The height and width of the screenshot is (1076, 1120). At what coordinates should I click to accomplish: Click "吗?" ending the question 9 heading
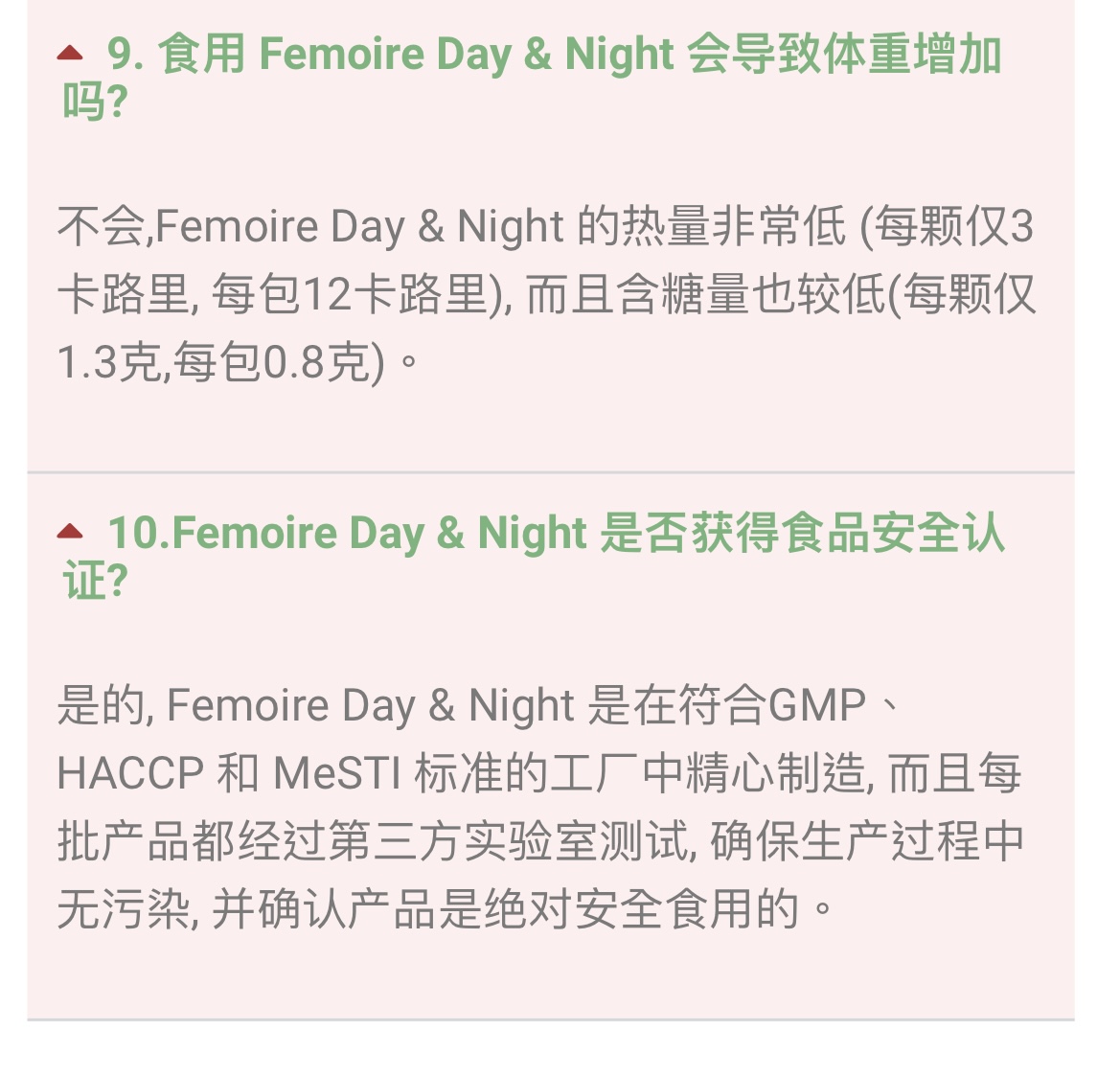click(95, 101)
